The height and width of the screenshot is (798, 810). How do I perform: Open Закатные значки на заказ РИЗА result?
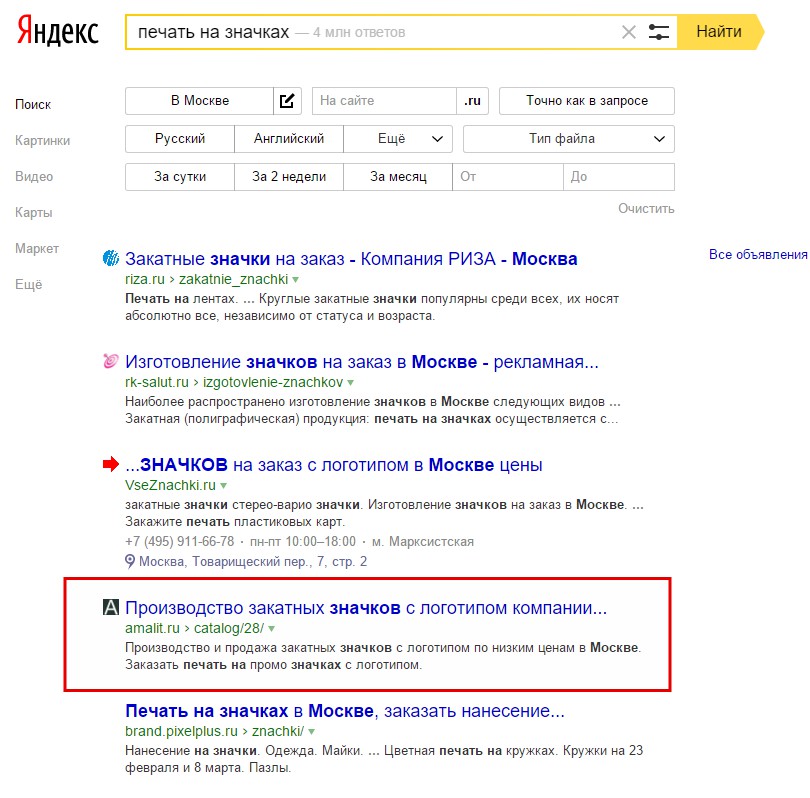pos(351,259)
